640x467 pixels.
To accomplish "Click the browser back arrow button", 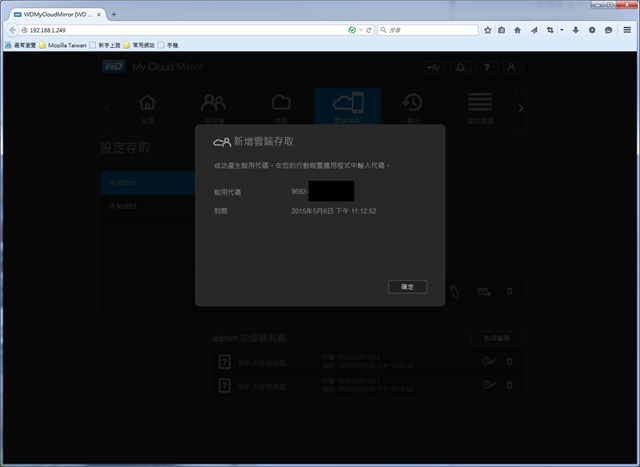I will coord(12,30).
